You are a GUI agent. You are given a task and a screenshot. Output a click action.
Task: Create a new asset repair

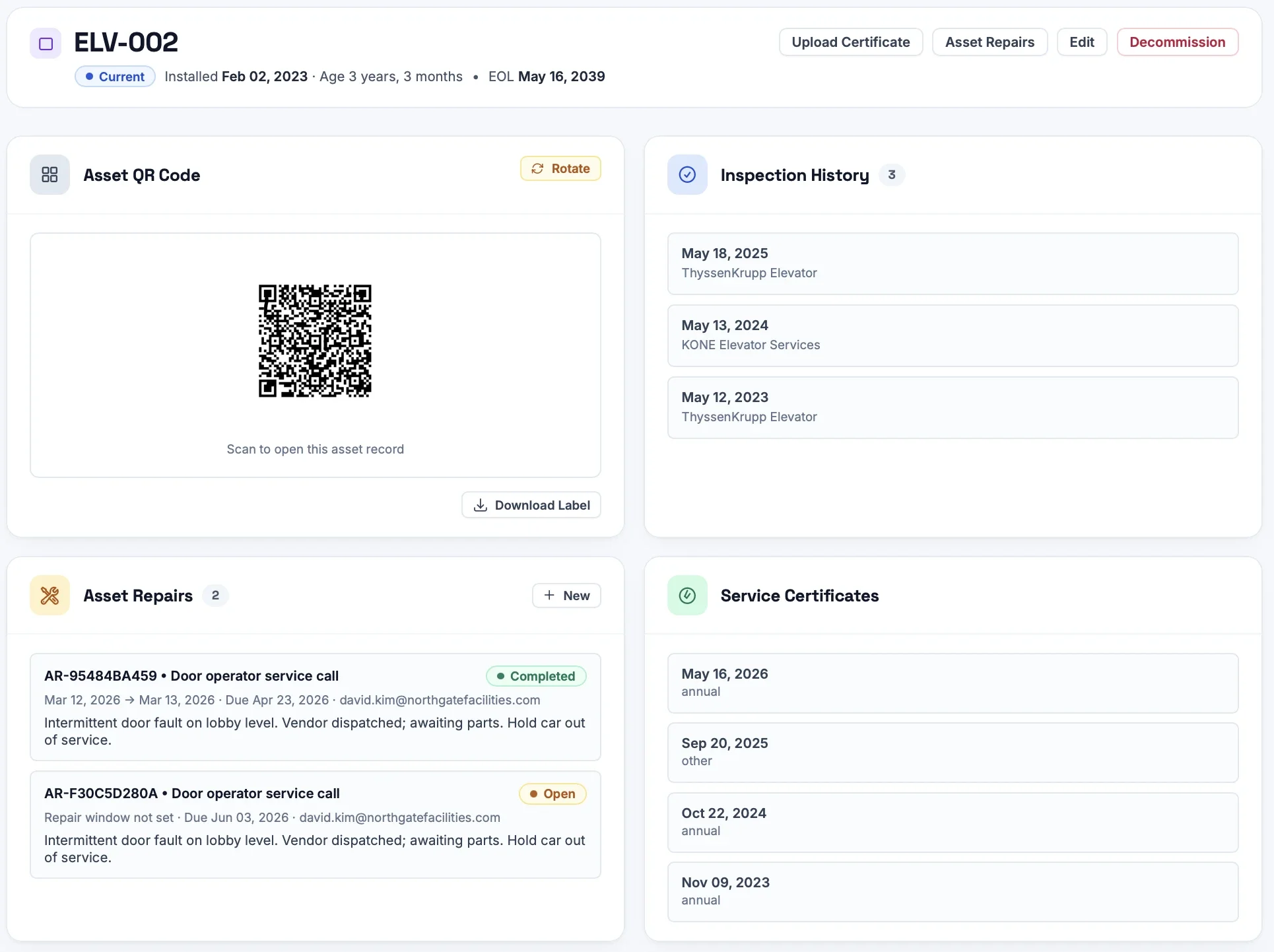[x=566, y=595]
